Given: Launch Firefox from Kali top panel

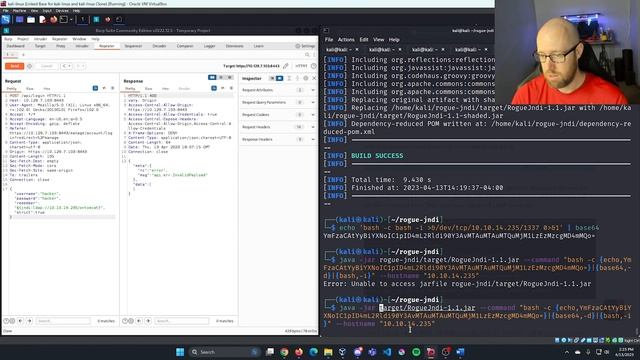Looking at the screenshot, I should (53, 19).
